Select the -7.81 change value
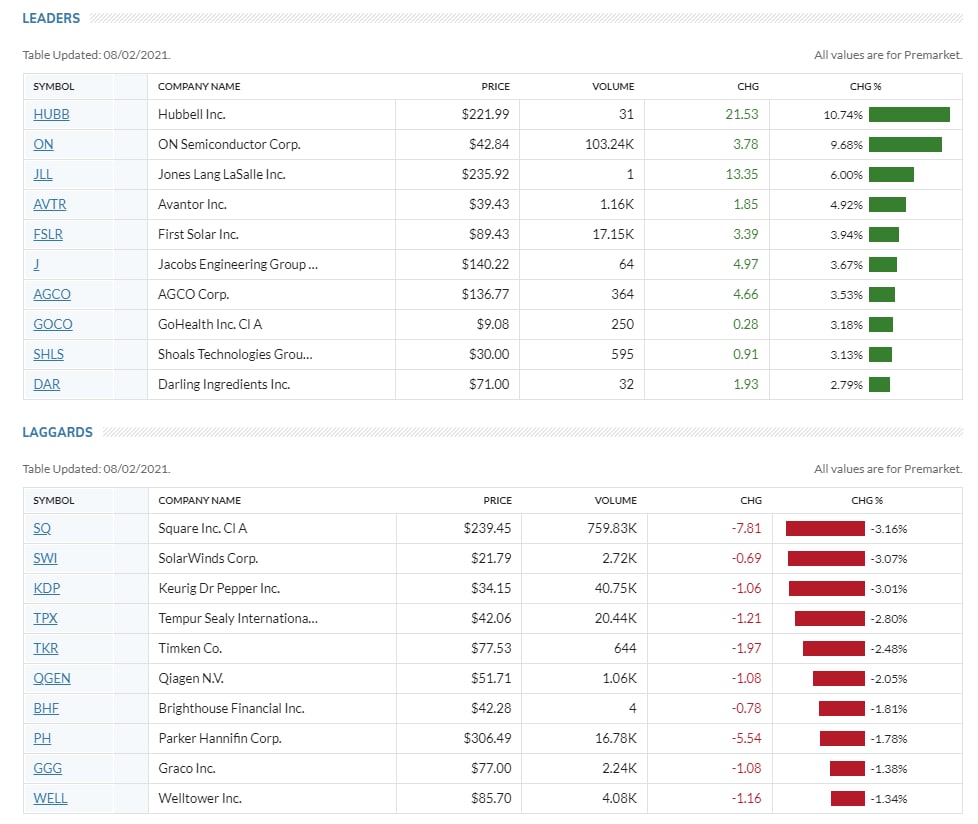 pyautogui.click(x=746, y=528)
